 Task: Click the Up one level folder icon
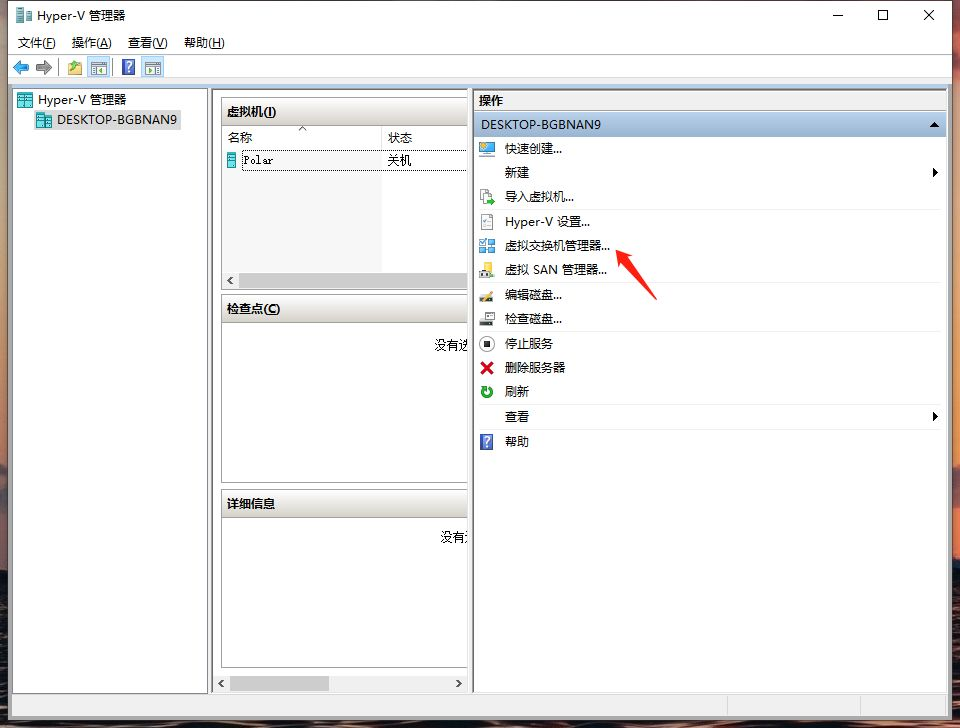(75, 67)
